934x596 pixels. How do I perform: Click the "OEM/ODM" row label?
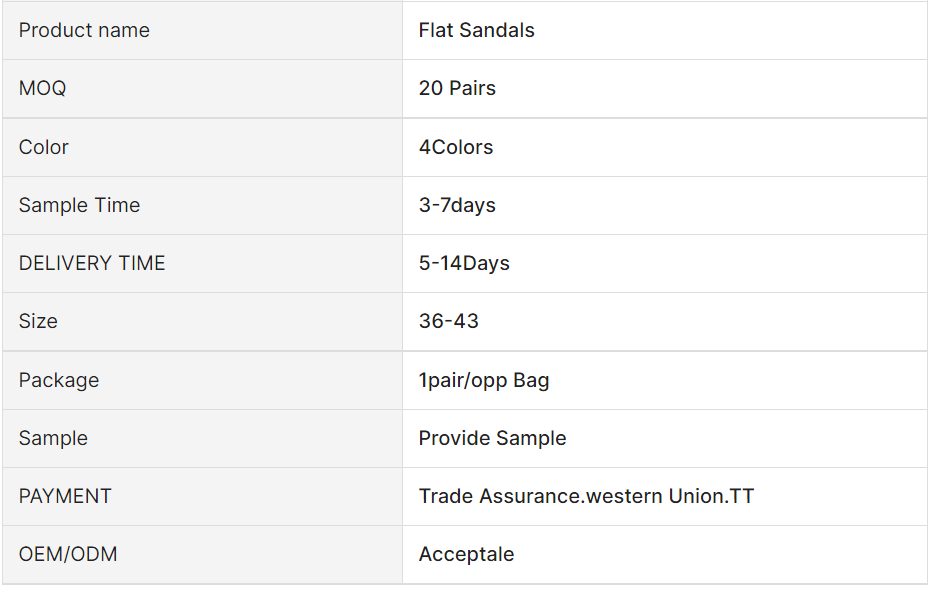(x=68, y=554)
